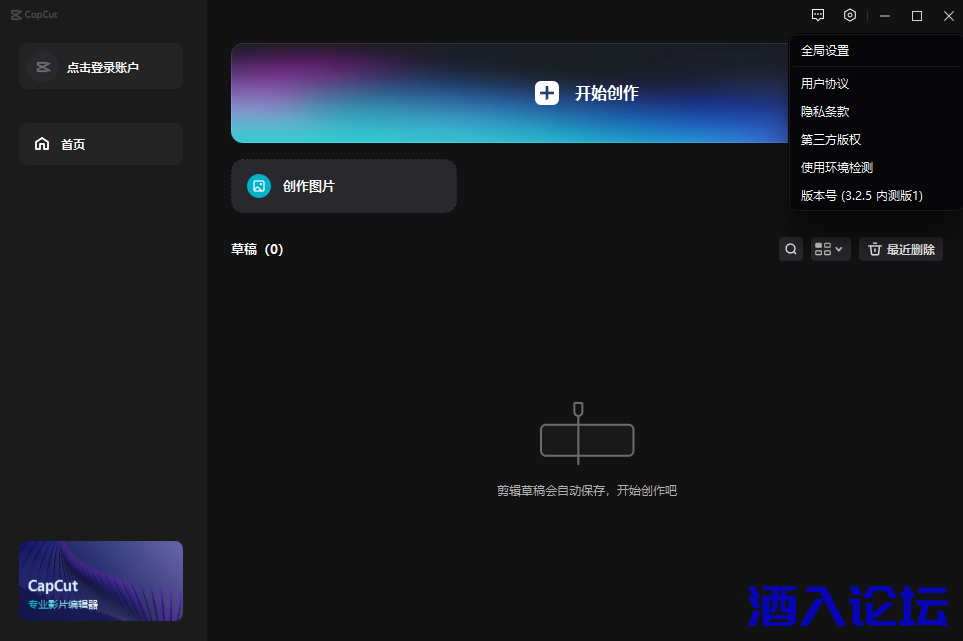Open 最近删除 recently deleted drafts
The height and width of the screenshot is (641, 963).
[908, 248]
